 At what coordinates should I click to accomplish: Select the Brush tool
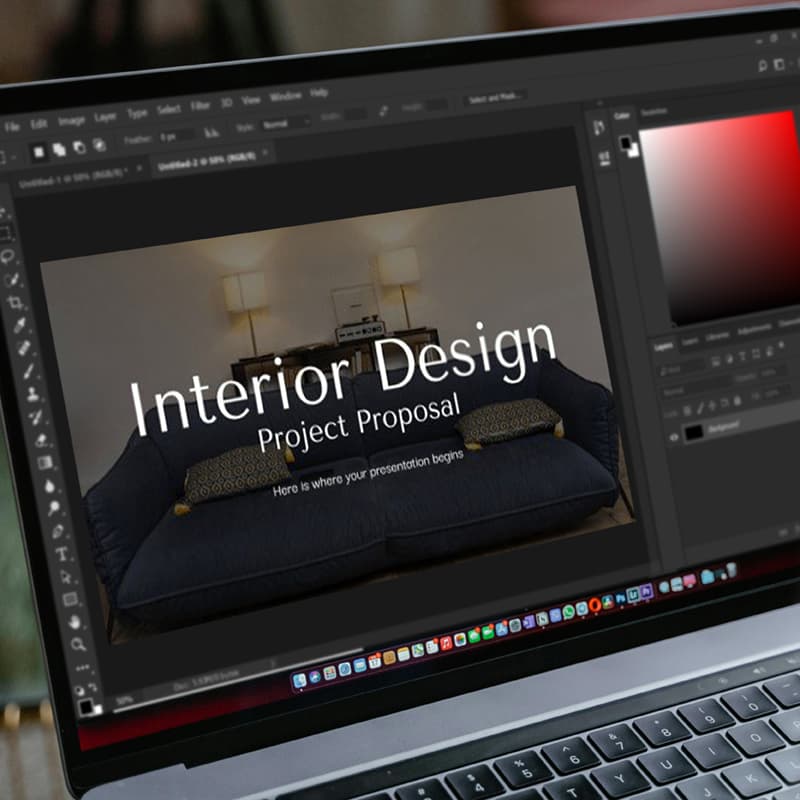29,371
